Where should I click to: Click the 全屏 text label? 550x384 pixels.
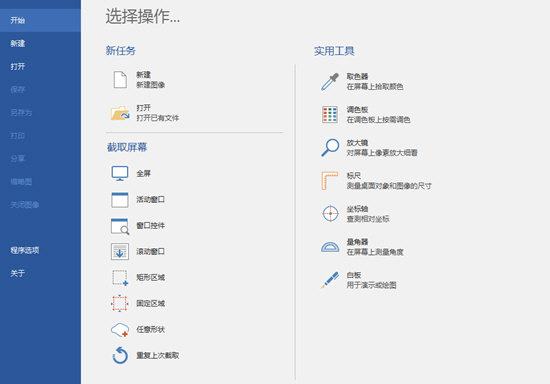pyautogui.click(x=143, y=174)
